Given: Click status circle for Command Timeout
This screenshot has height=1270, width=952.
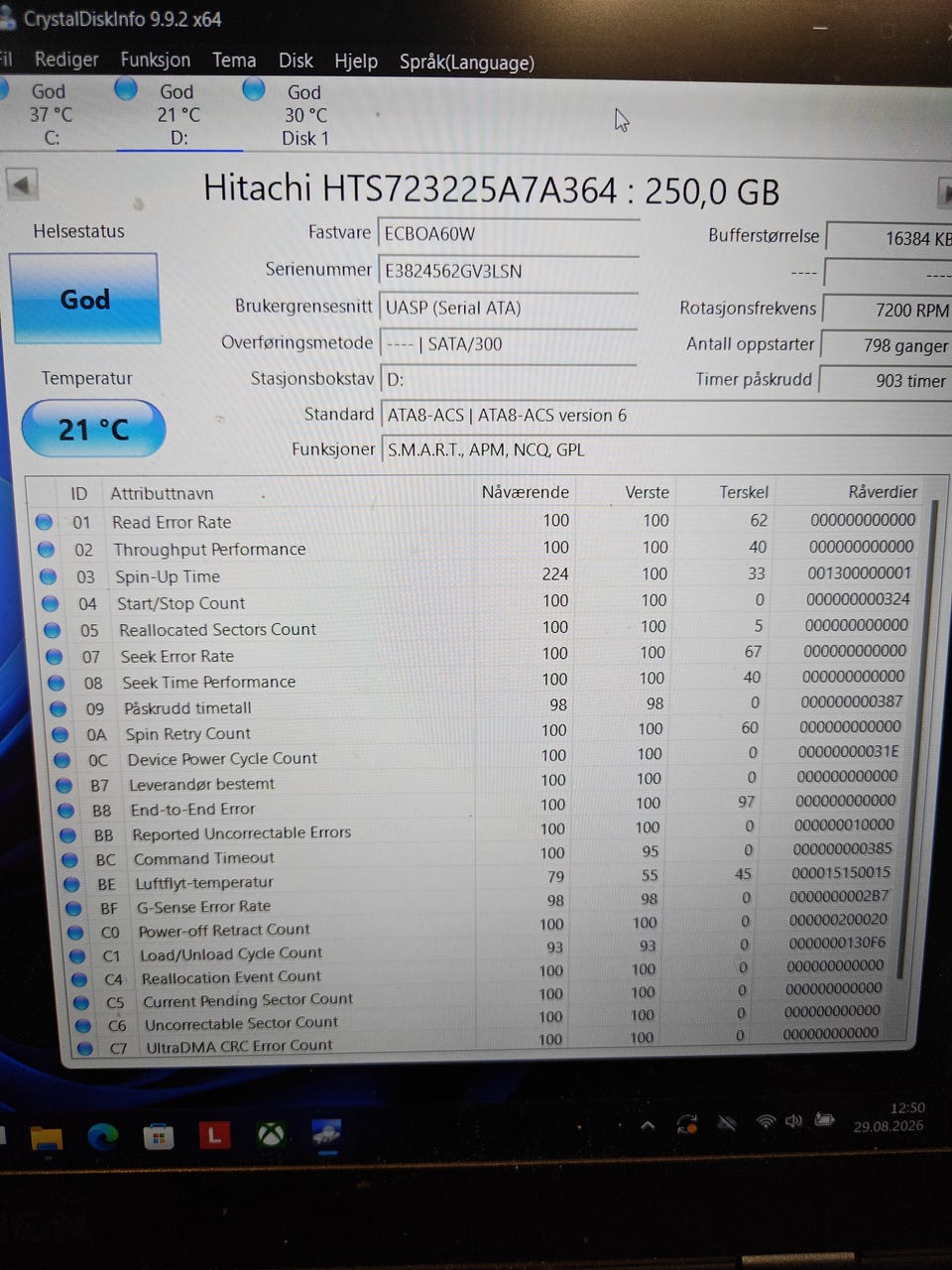Looking at the screenshot, I should point(69,859).
